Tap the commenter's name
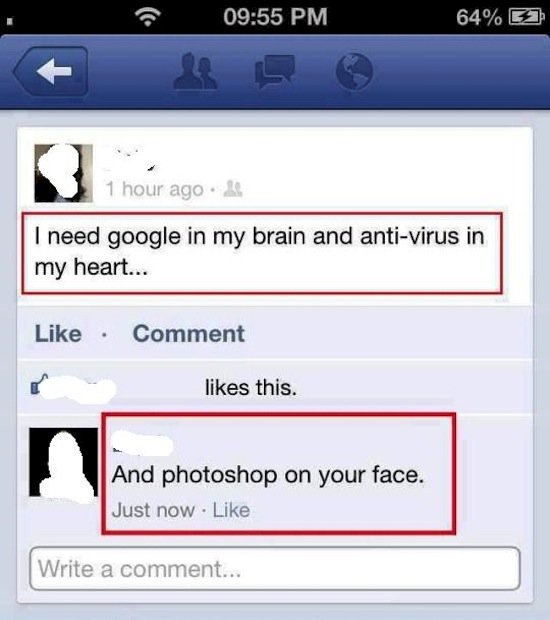The height and width of the screenshot is (620, 550). pos(142,443)
